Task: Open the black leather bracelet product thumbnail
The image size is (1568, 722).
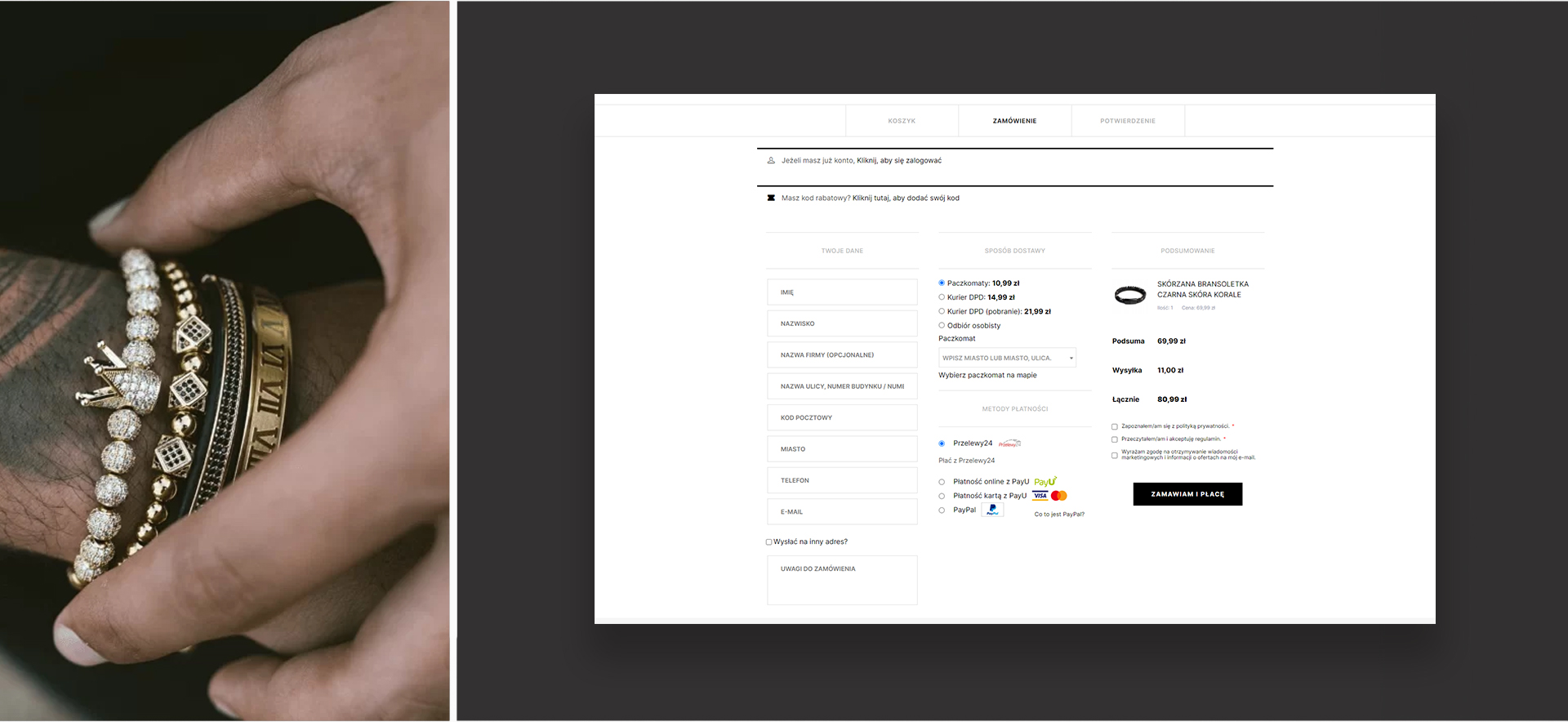Action: 1130,295
